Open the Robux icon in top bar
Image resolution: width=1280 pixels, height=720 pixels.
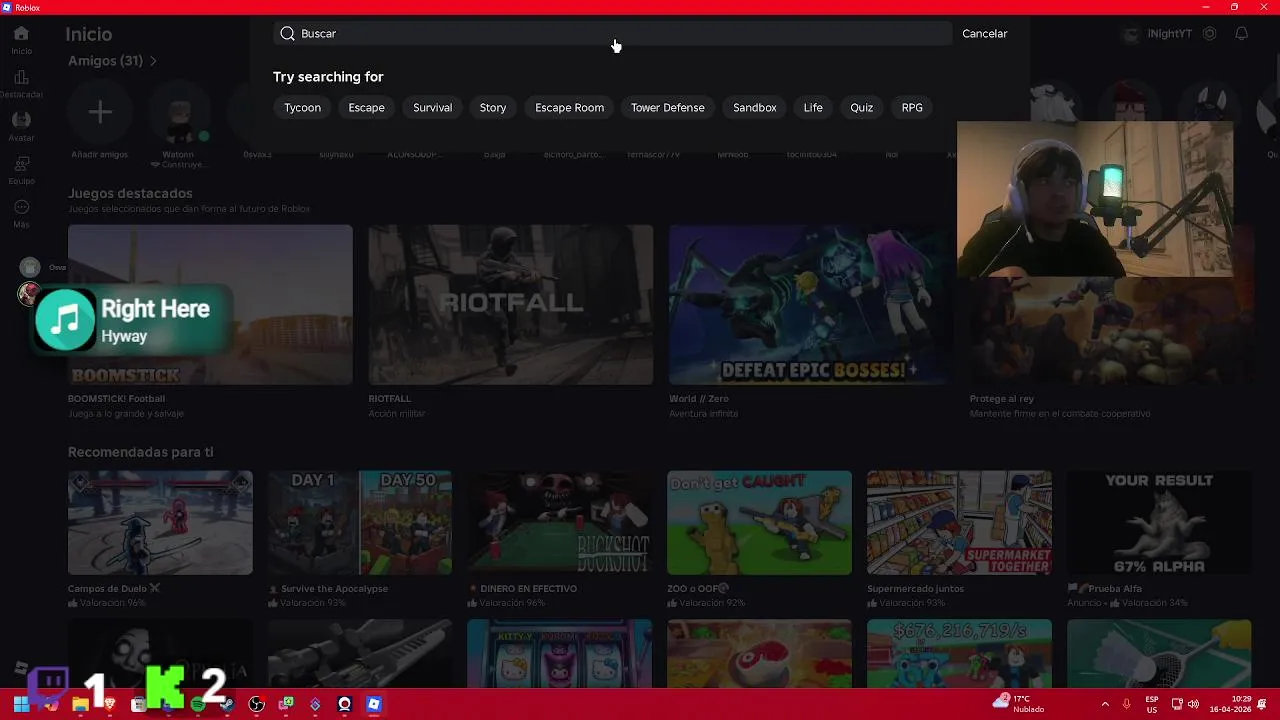(x=1209, y=34)
